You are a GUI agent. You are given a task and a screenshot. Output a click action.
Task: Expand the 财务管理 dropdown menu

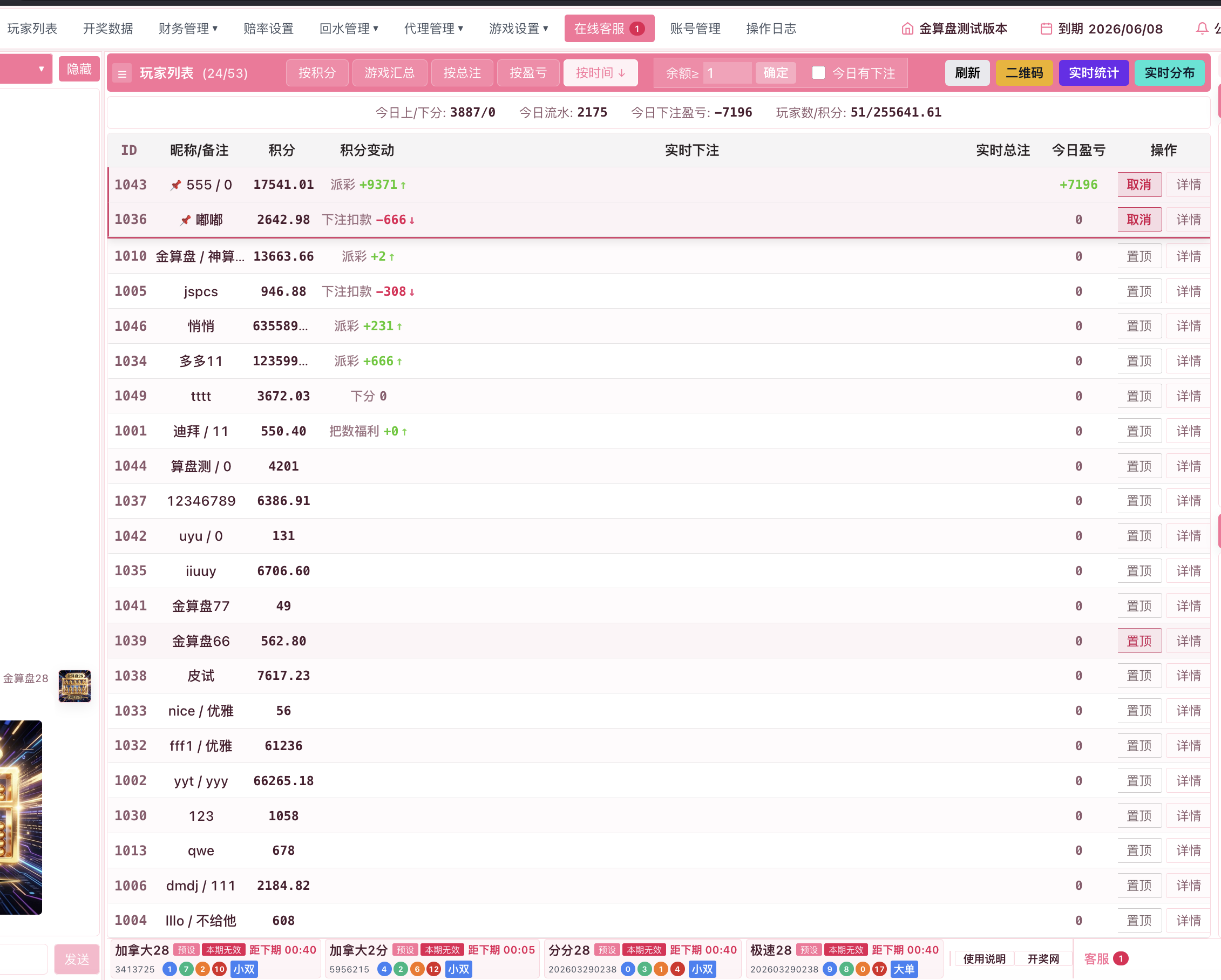pos(187,28)
